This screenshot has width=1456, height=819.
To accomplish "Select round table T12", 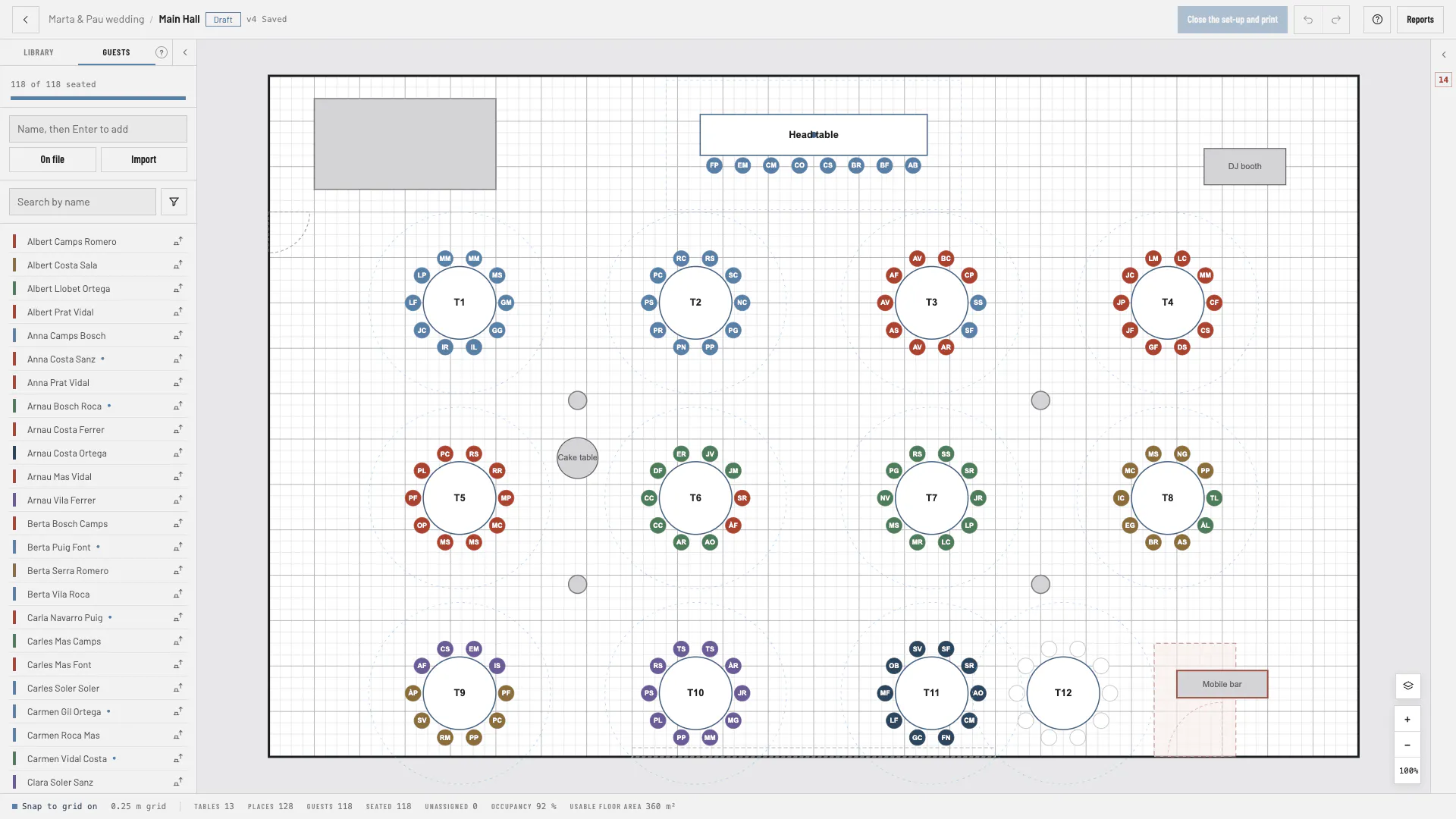I will (x=1063, y=692).
